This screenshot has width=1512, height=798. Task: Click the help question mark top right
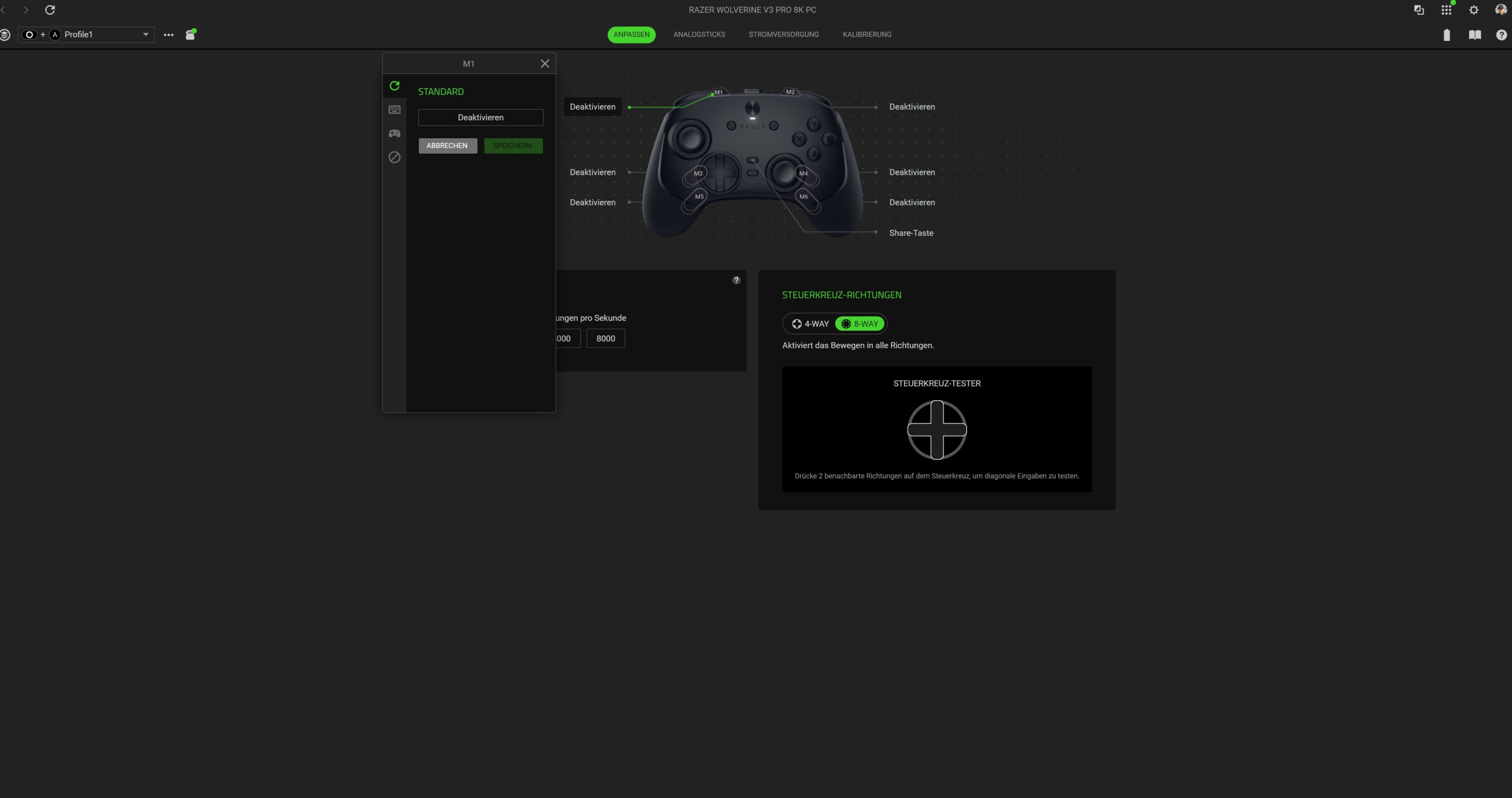point(1501,35)
